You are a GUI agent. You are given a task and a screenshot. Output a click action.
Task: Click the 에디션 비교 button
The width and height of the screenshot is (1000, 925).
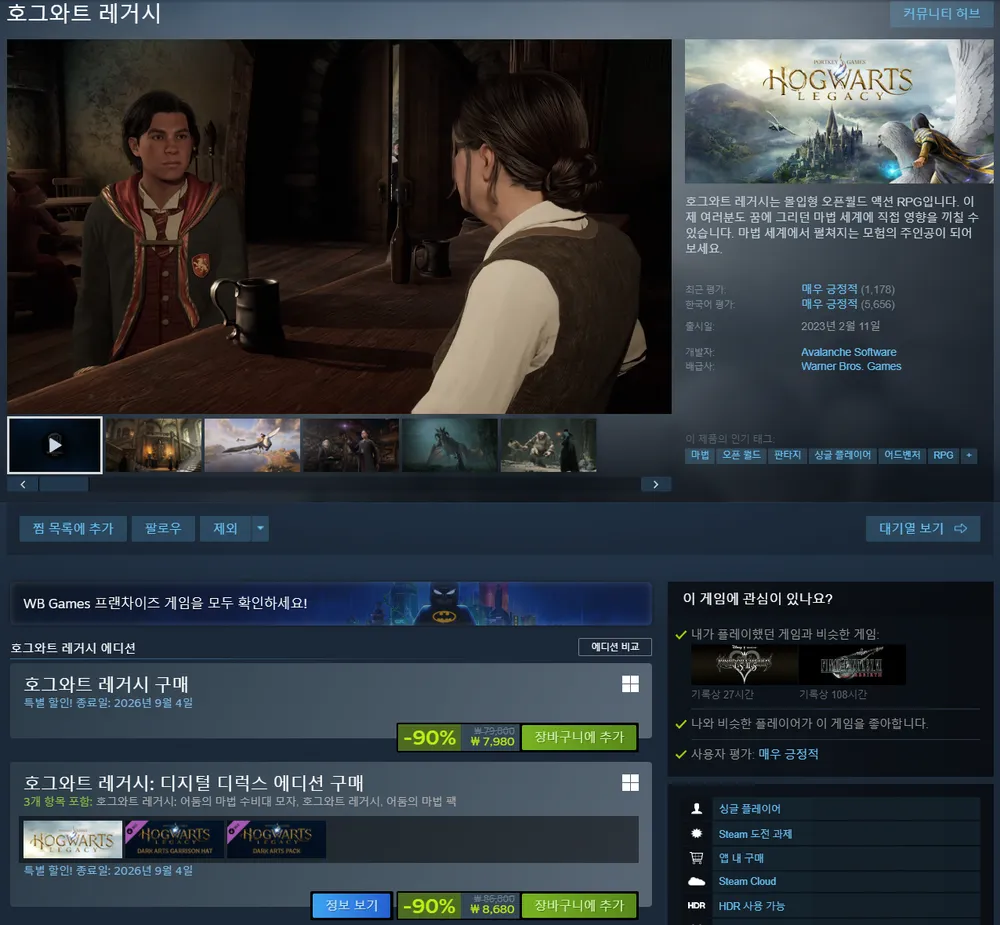[615, 646]
